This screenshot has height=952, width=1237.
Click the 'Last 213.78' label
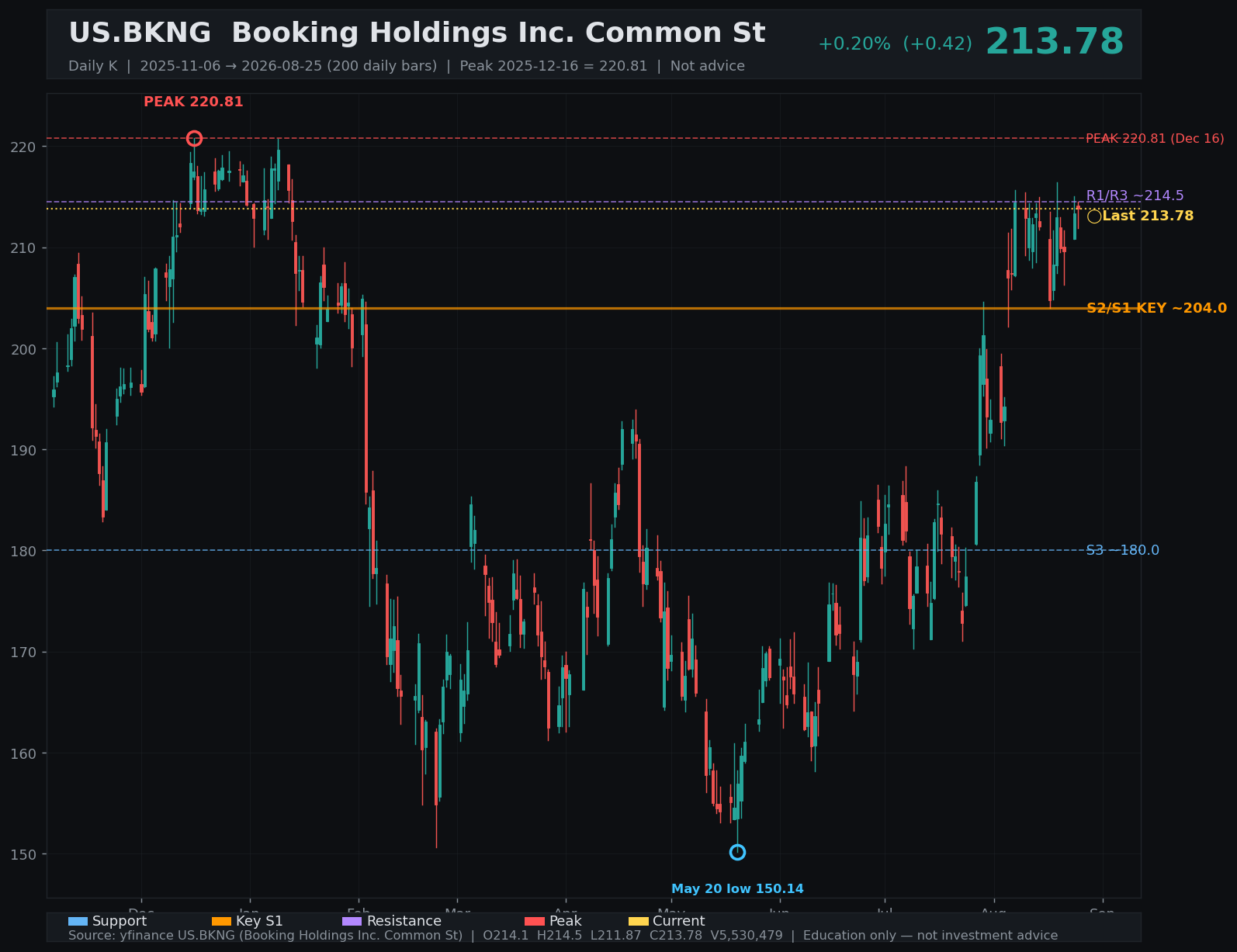(1148, 216)
